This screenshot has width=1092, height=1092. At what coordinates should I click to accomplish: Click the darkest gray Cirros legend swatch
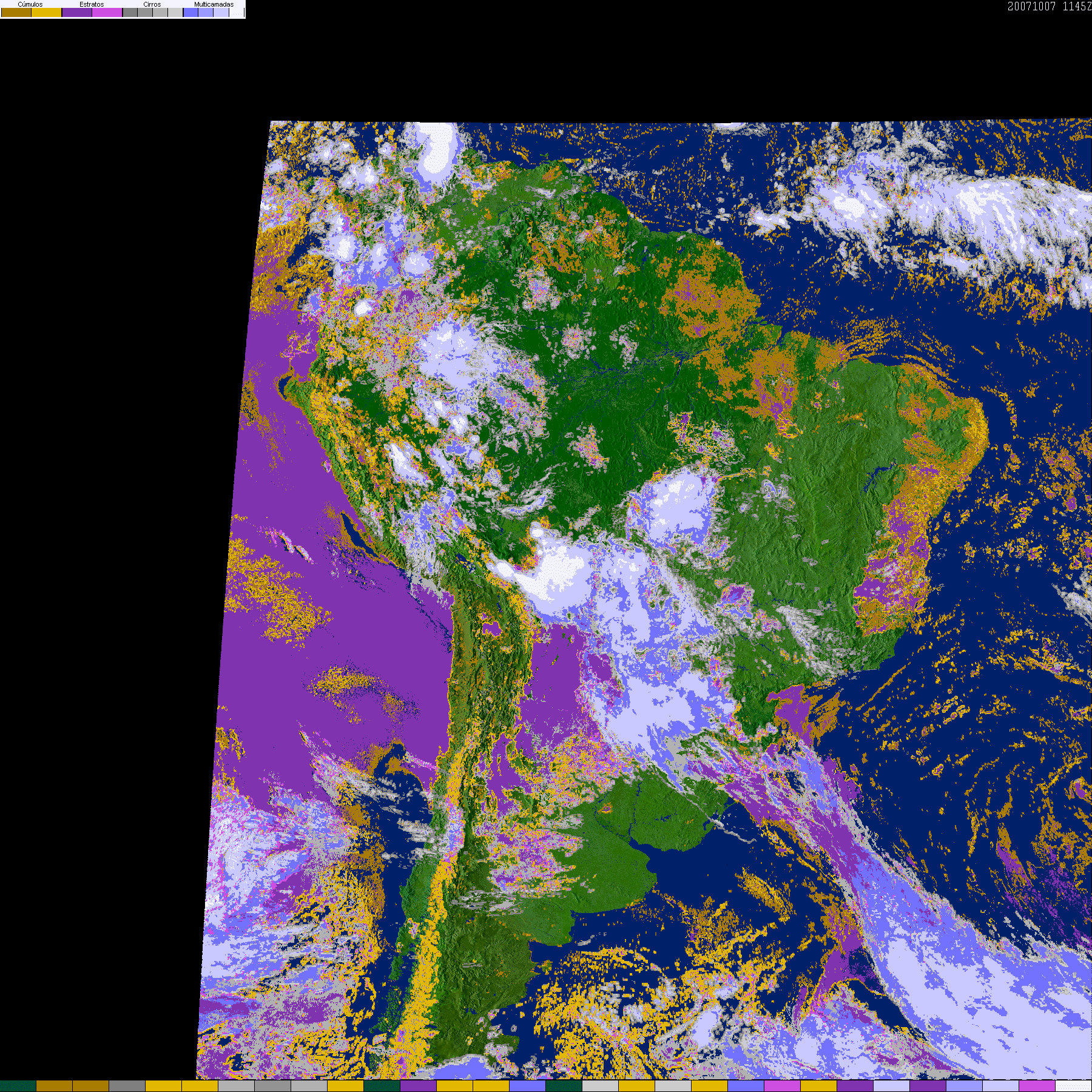tap(130, 13)
